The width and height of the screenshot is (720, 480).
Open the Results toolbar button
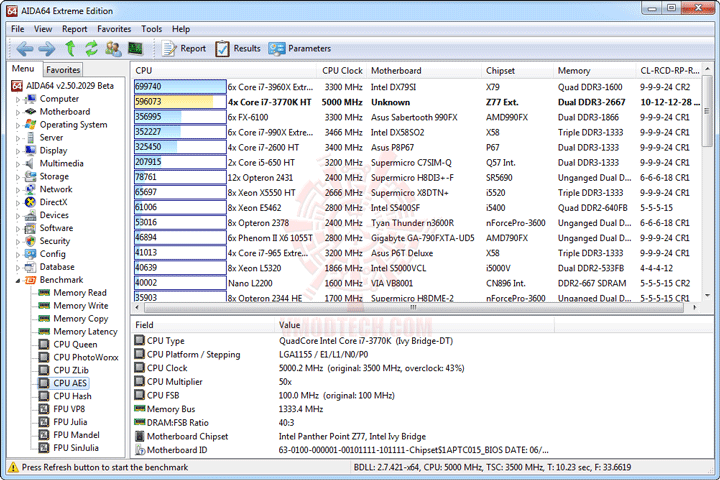[x=237, y=48]
